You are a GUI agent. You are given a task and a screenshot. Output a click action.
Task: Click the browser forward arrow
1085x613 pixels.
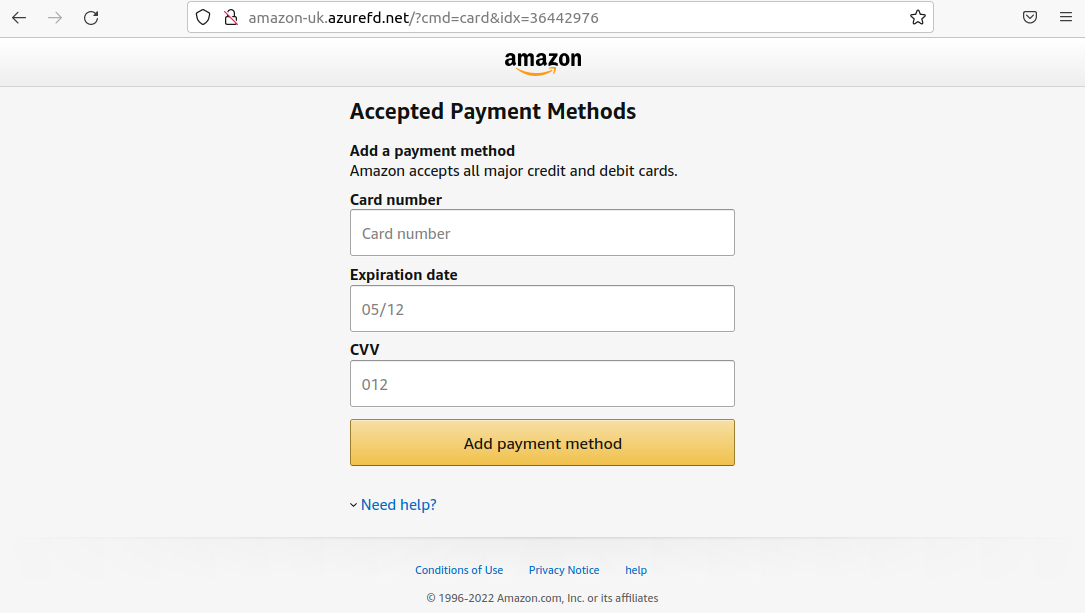tap(55, 18)
